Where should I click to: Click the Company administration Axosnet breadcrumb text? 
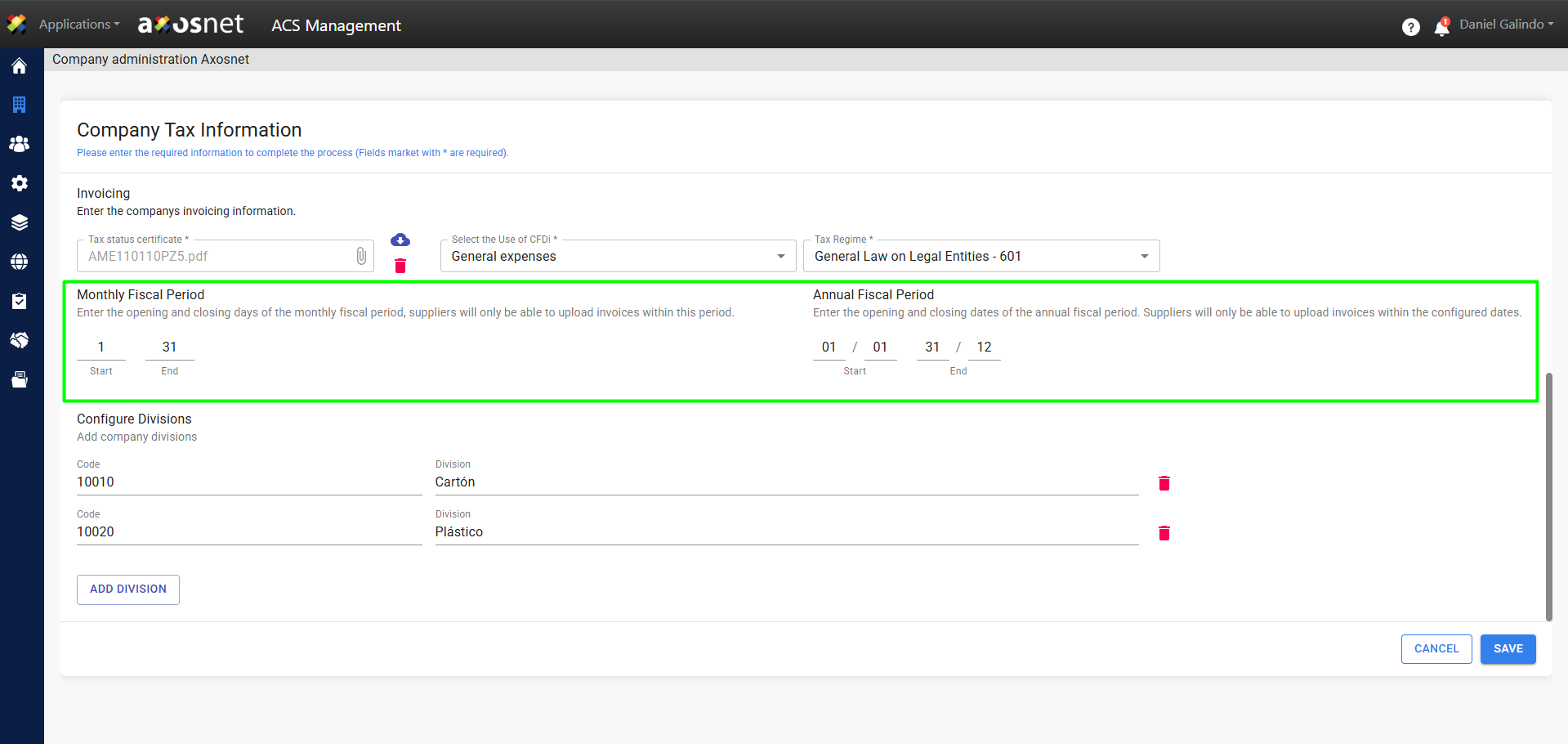point(151,59)
